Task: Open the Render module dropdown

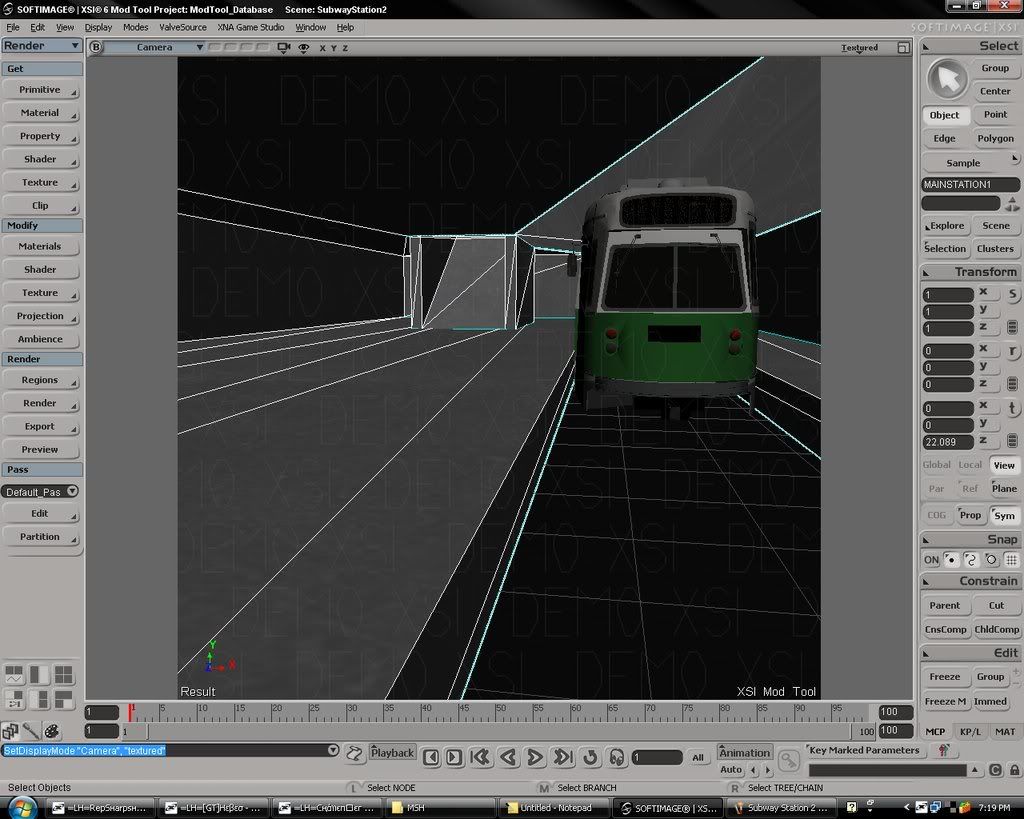Action: (42, 46)
